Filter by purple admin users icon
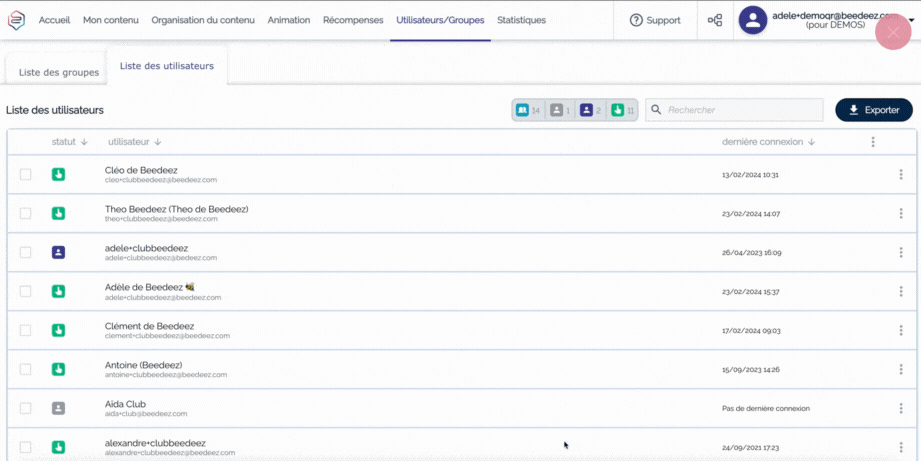 [591, 110]
